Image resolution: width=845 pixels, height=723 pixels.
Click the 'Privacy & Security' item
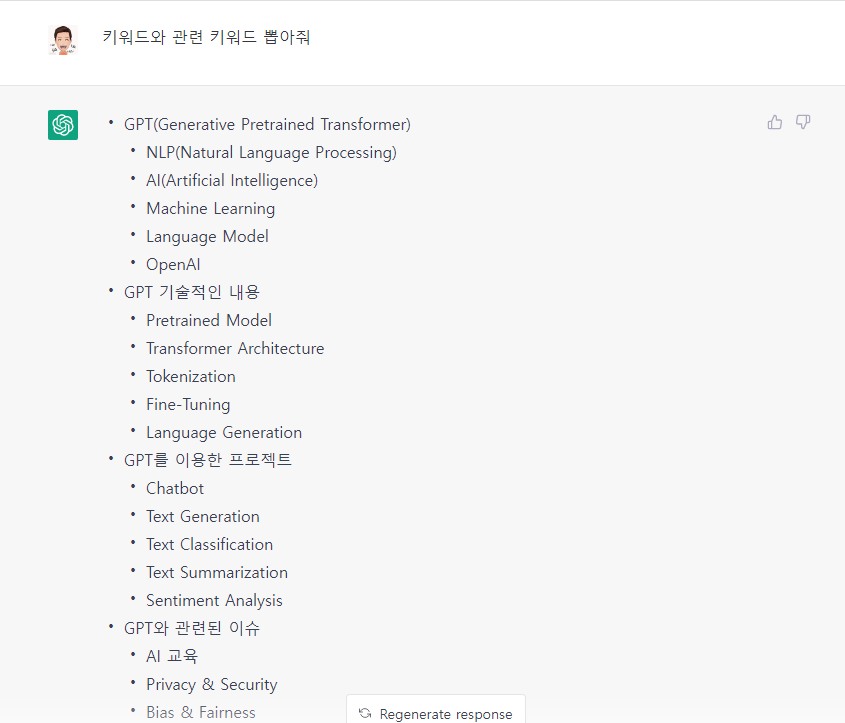click(x=212, y=685)
